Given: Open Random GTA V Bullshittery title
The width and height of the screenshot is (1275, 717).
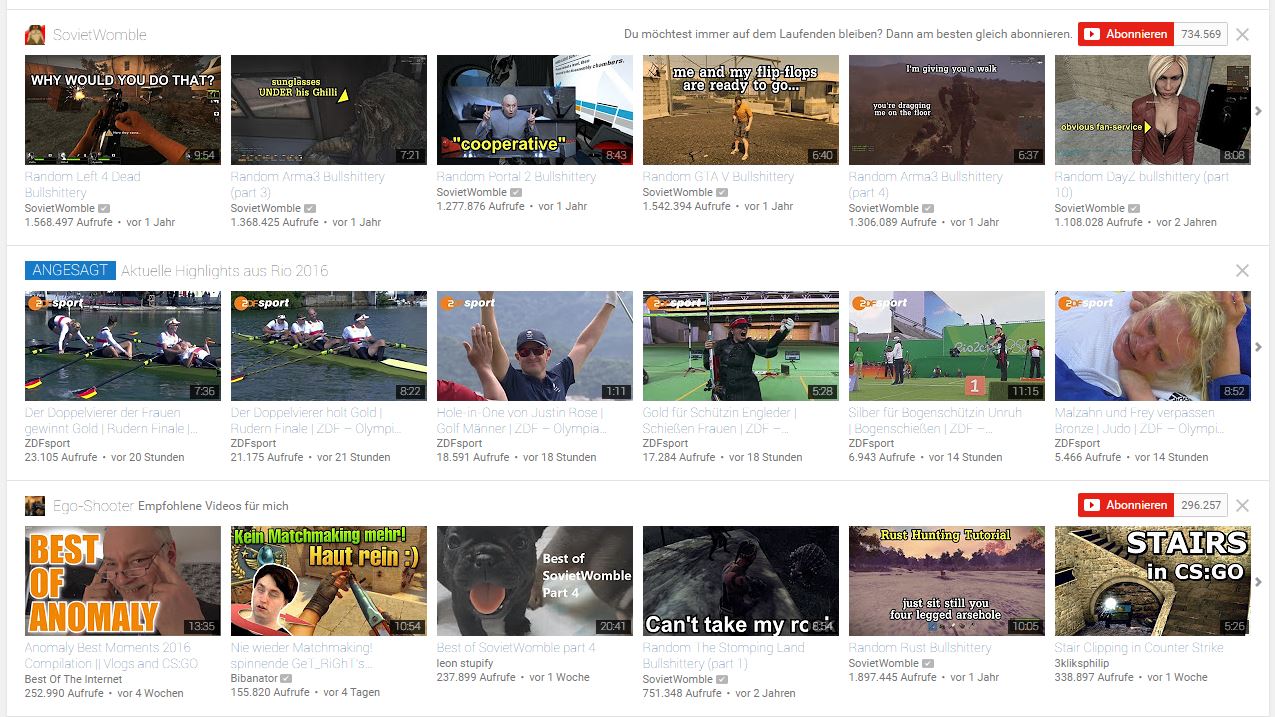Looking at the screenshot, I should pos(718,177).
